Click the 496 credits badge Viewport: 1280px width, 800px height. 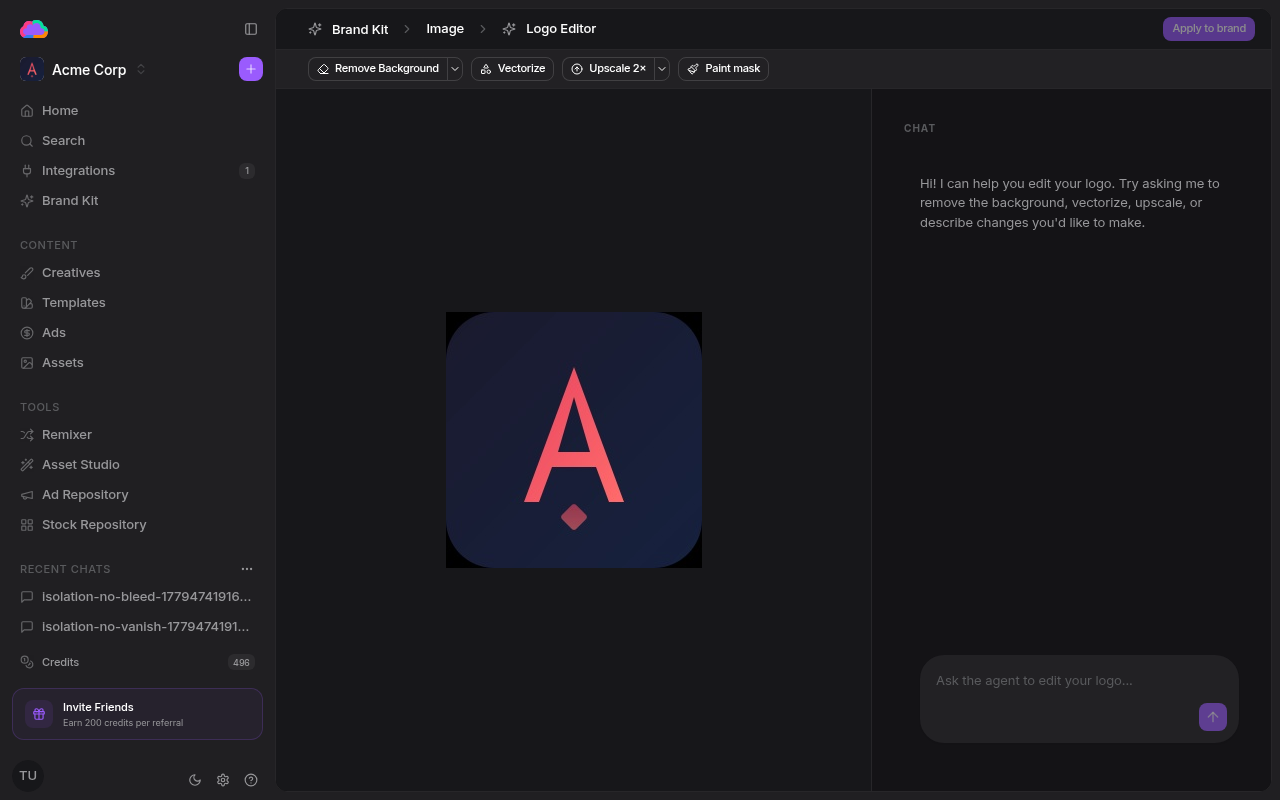coord(241,662)
